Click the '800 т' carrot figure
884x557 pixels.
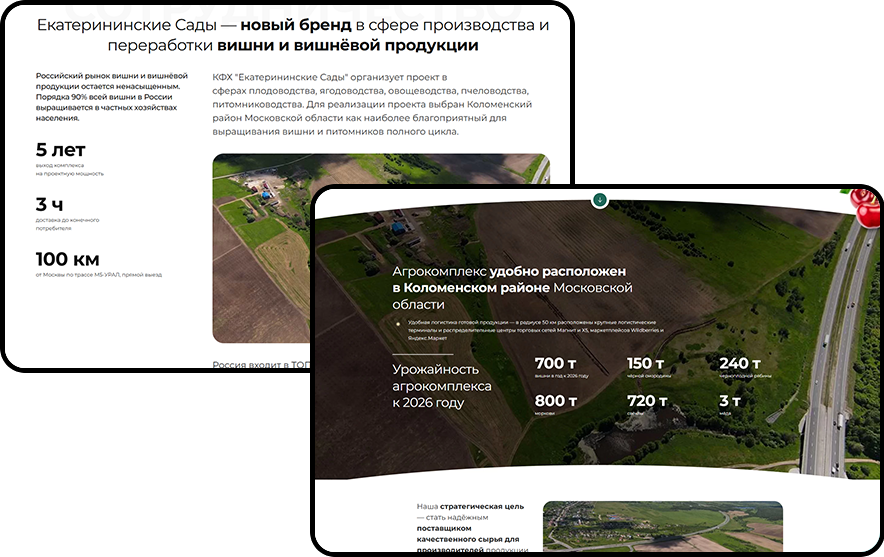(x=556, y=400)
